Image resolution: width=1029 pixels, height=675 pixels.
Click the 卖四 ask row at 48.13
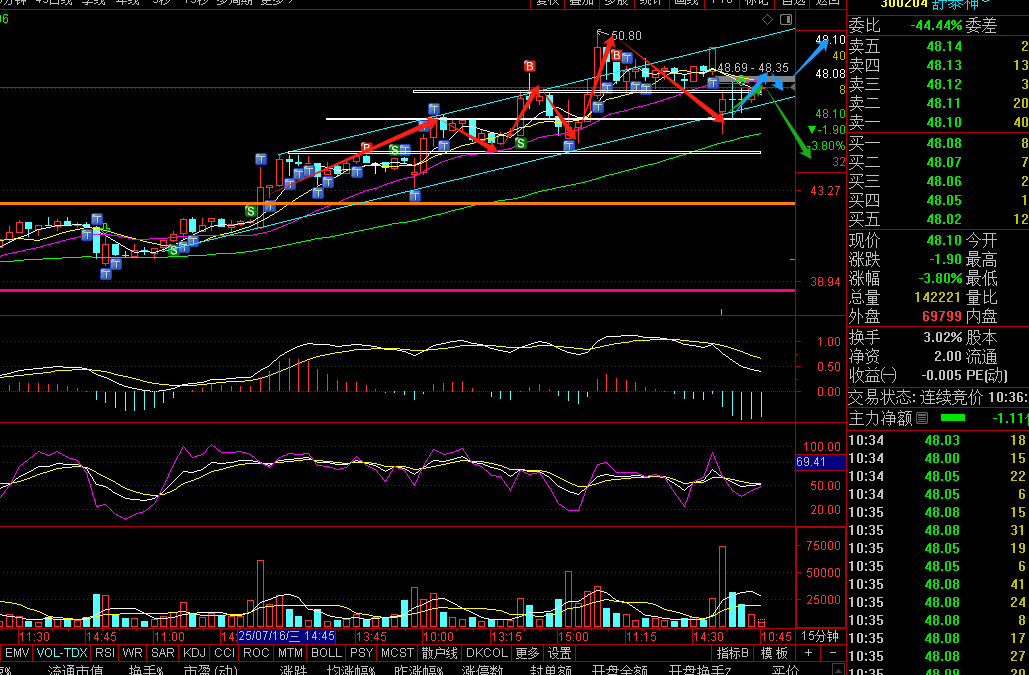(x=938, y=65)
